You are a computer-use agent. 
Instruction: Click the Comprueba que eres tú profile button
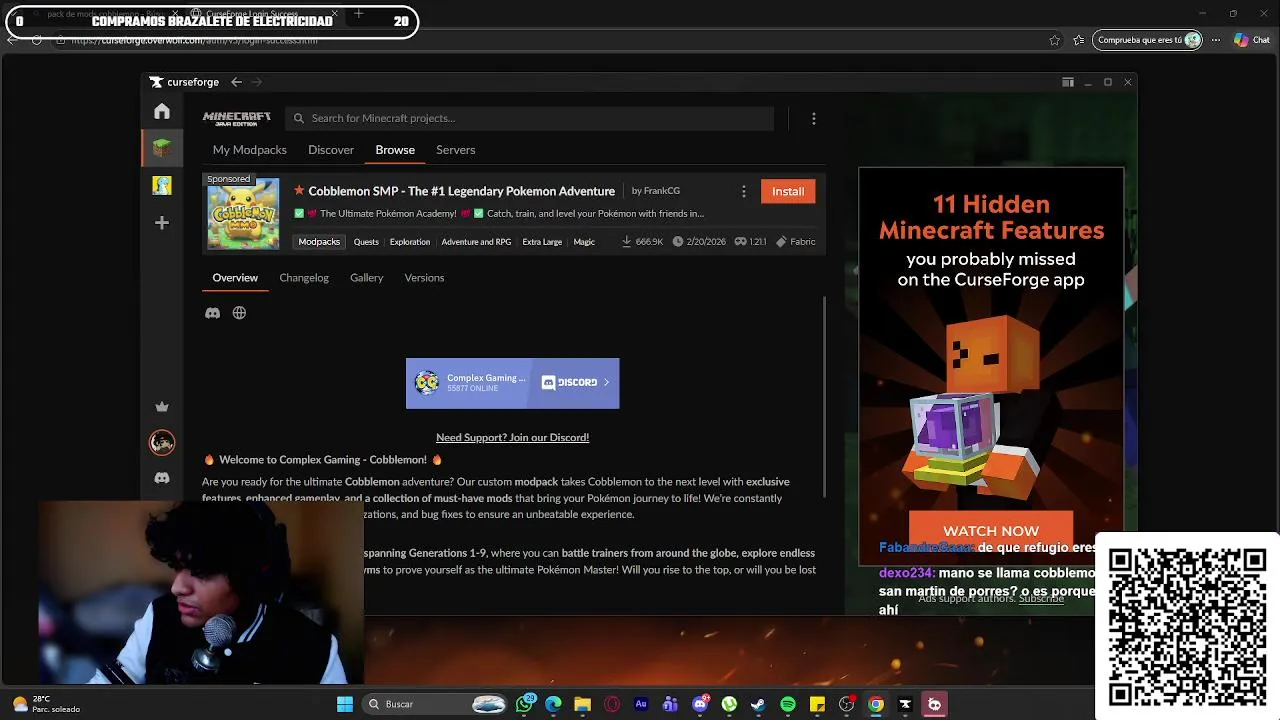[1148, 40]
